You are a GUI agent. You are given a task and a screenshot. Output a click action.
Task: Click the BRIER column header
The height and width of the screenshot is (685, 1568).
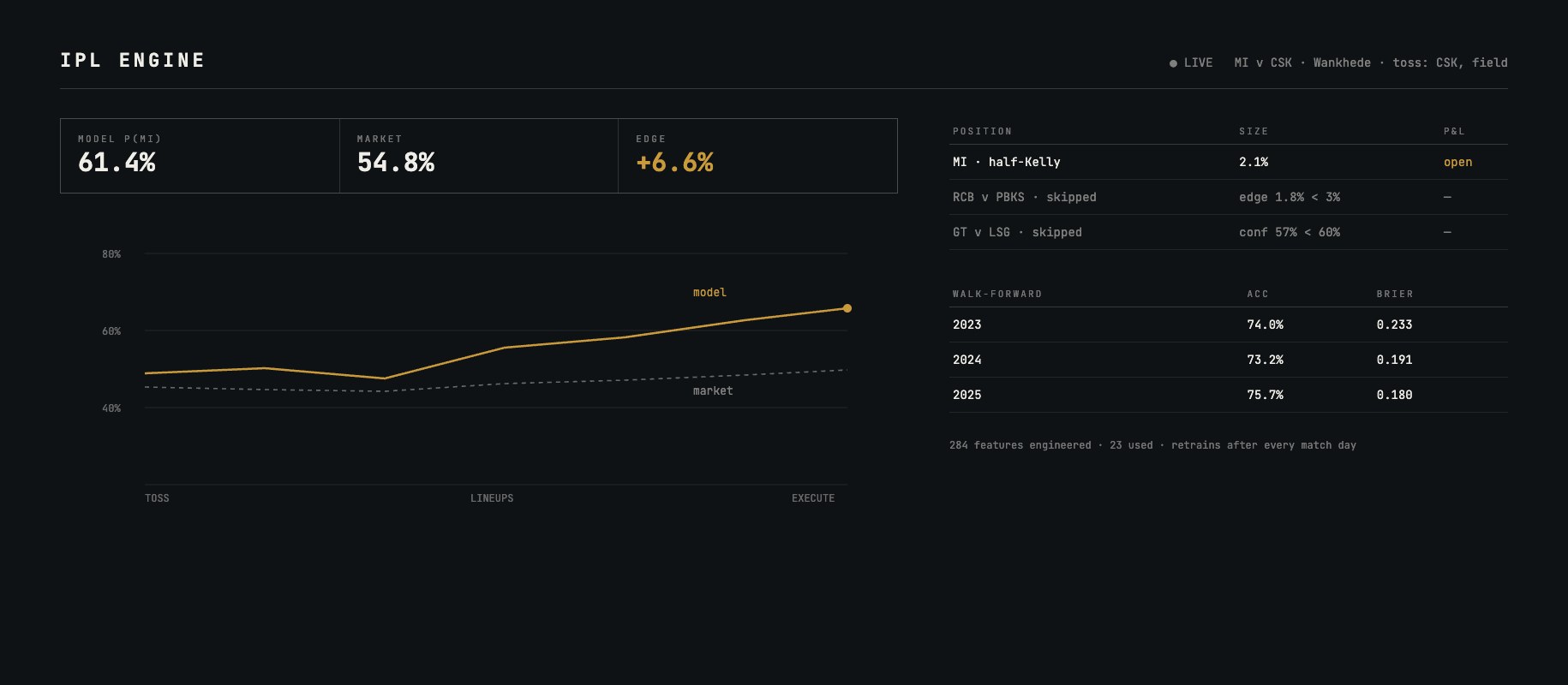click(x=1395, y=294)
